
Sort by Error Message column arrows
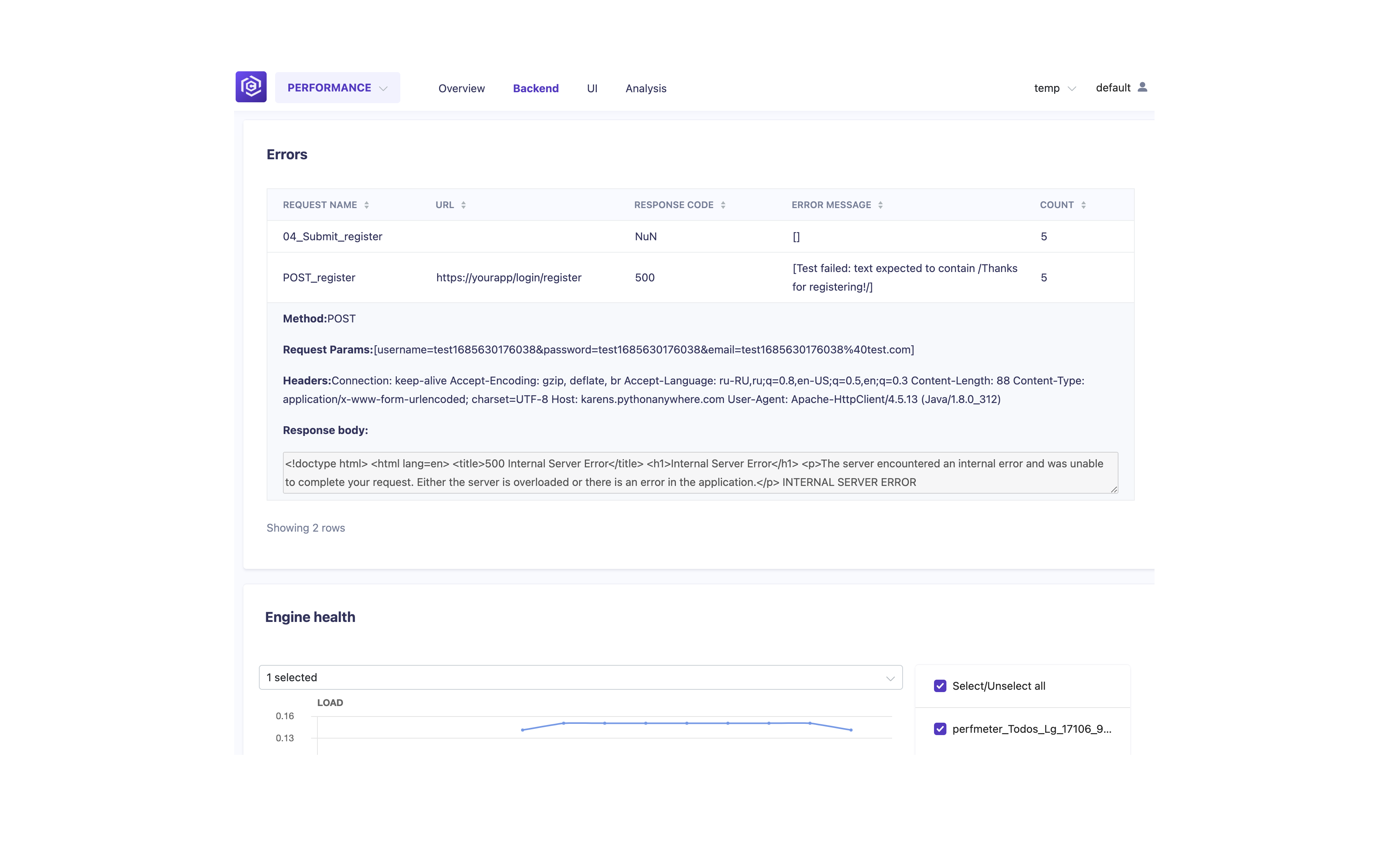(x=880, y=205)
